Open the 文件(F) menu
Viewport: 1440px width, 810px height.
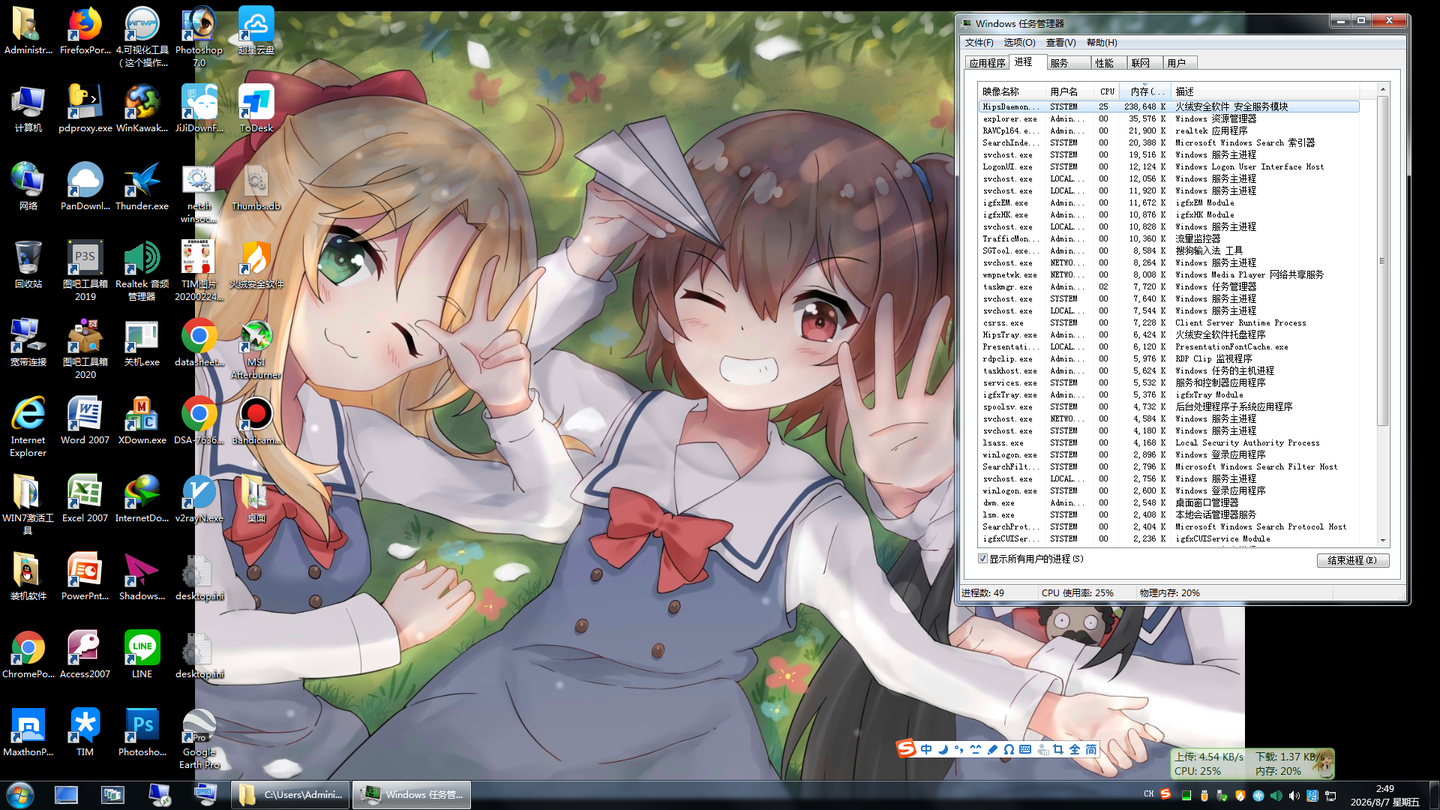coord(979,43)
